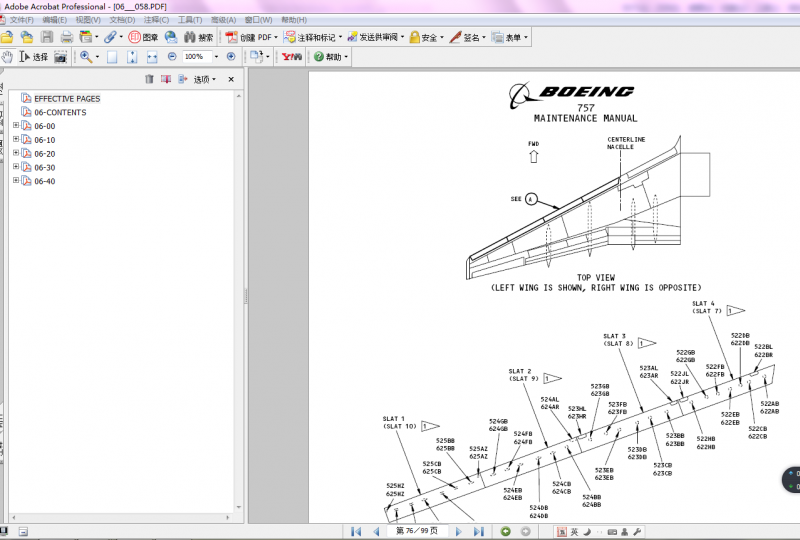Viewport: 800px width, 540px height.
Task: Expand the 06-40 bookmark
Action: coord(16,180)
